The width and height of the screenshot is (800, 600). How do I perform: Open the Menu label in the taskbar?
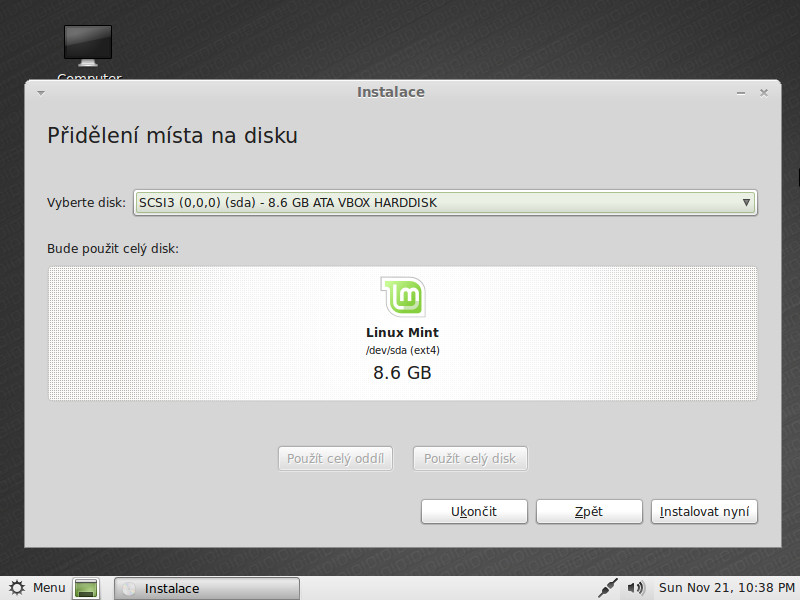49,588
